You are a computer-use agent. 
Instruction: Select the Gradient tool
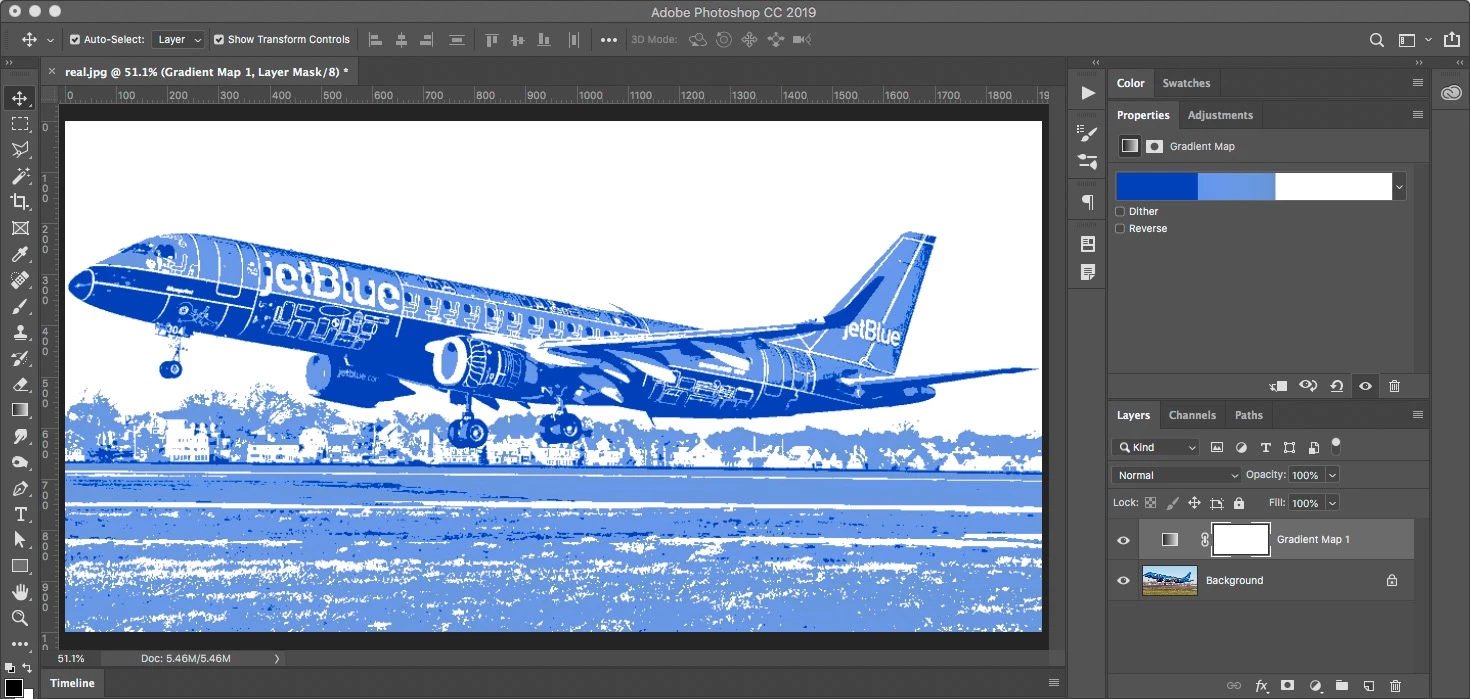coord(20,410)
